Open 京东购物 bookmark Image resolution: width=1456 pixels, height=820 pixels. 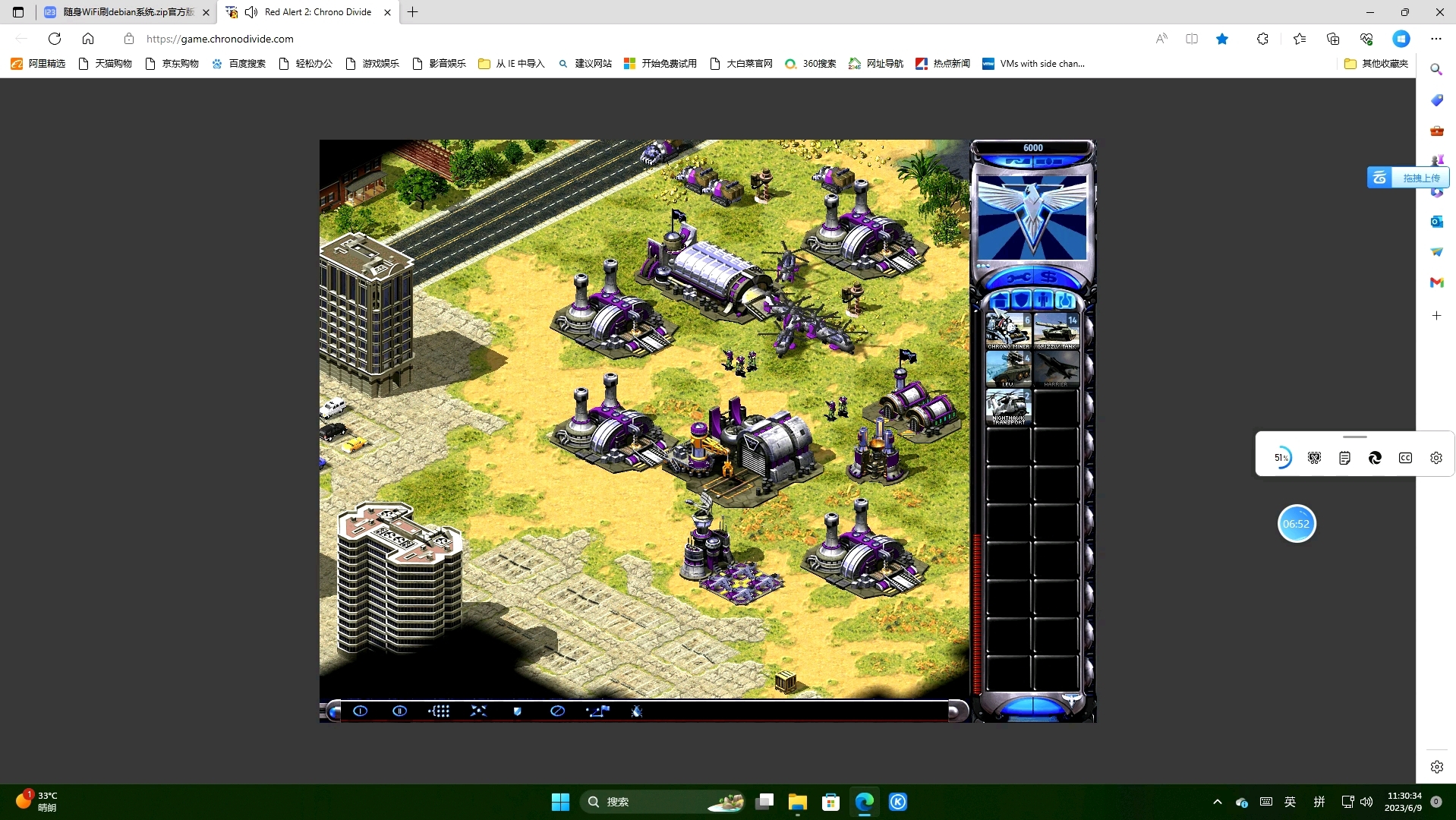(172, 64)
